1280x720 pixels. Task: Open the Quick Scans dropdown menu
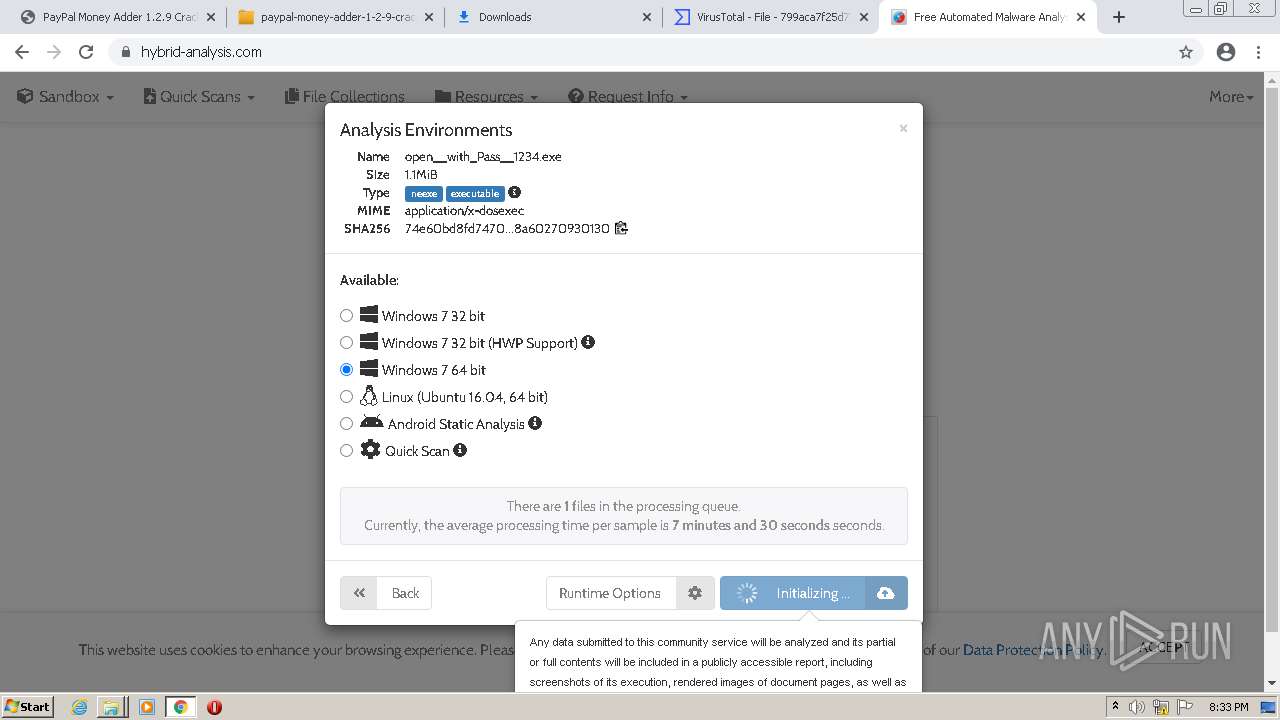pos(199,96)
